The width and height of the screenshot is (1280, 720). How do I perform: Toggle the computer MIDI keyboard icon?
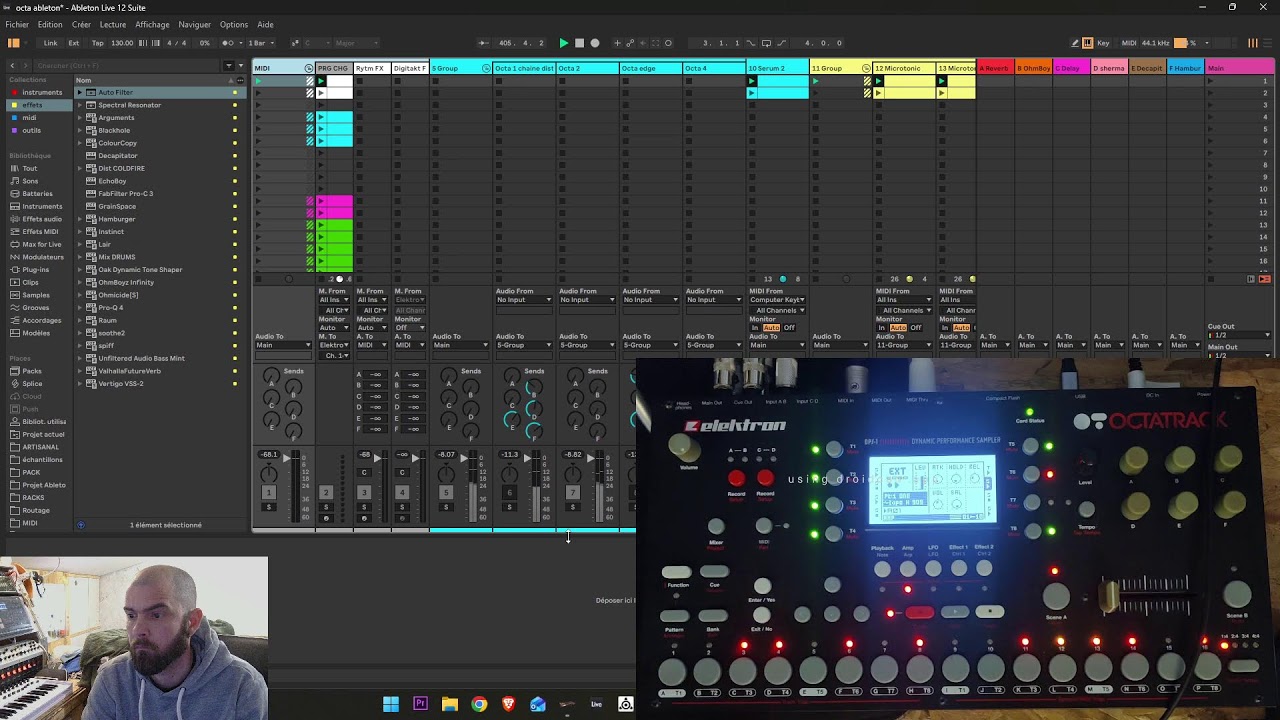point(1088,43)
